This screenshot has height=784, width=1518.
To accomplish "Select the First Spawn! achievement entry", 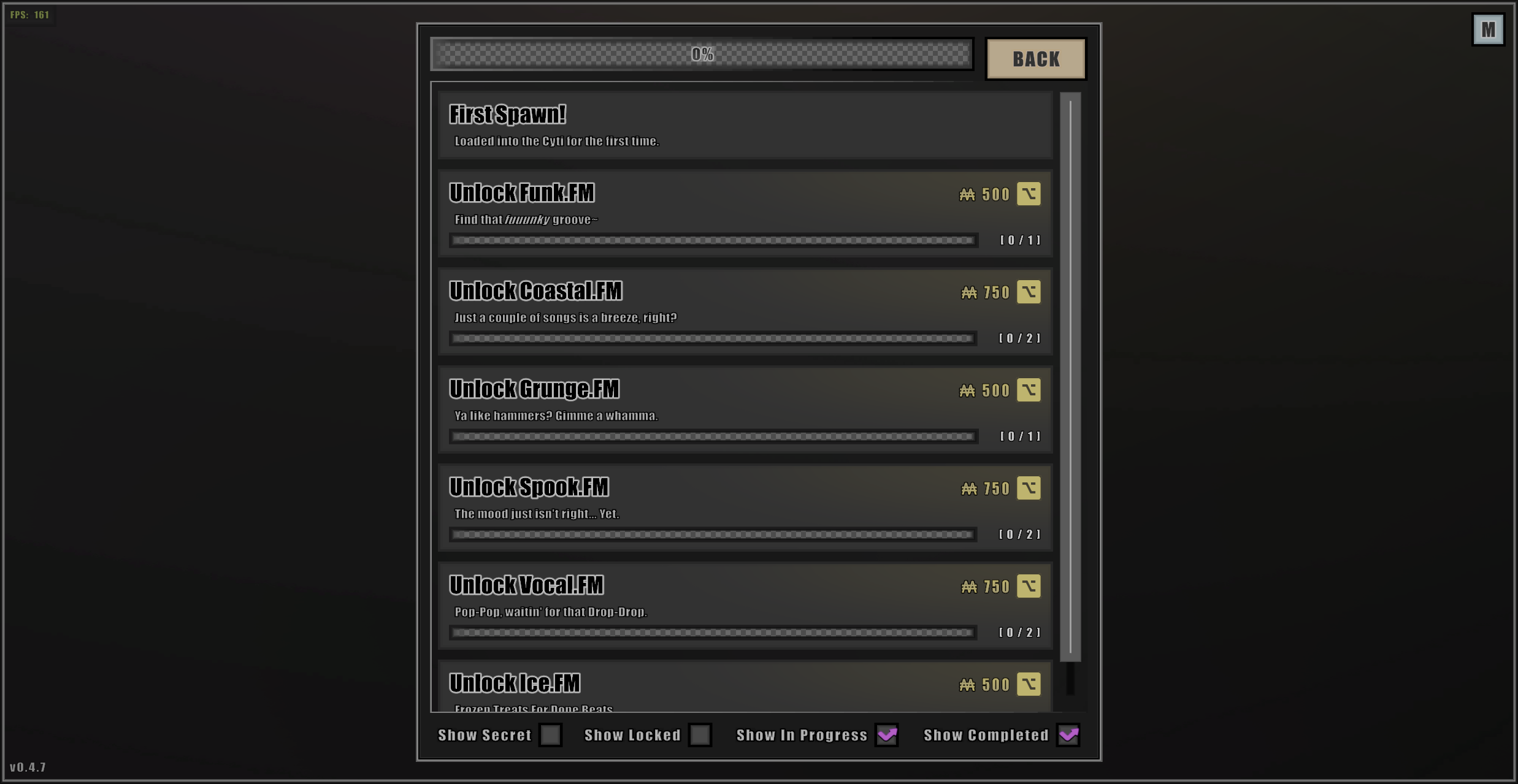I will 745,125.
